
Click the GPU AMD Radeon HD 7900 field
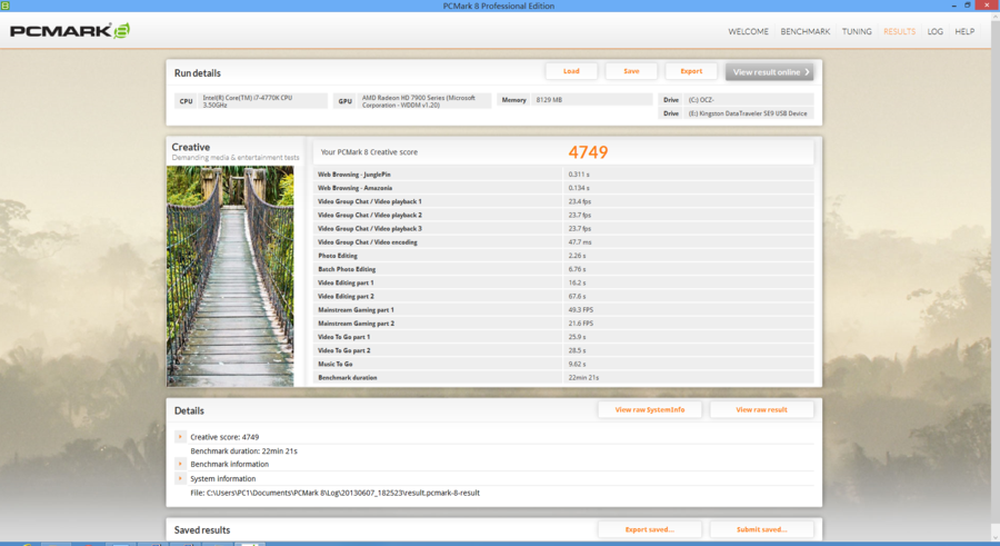[412, 101]
